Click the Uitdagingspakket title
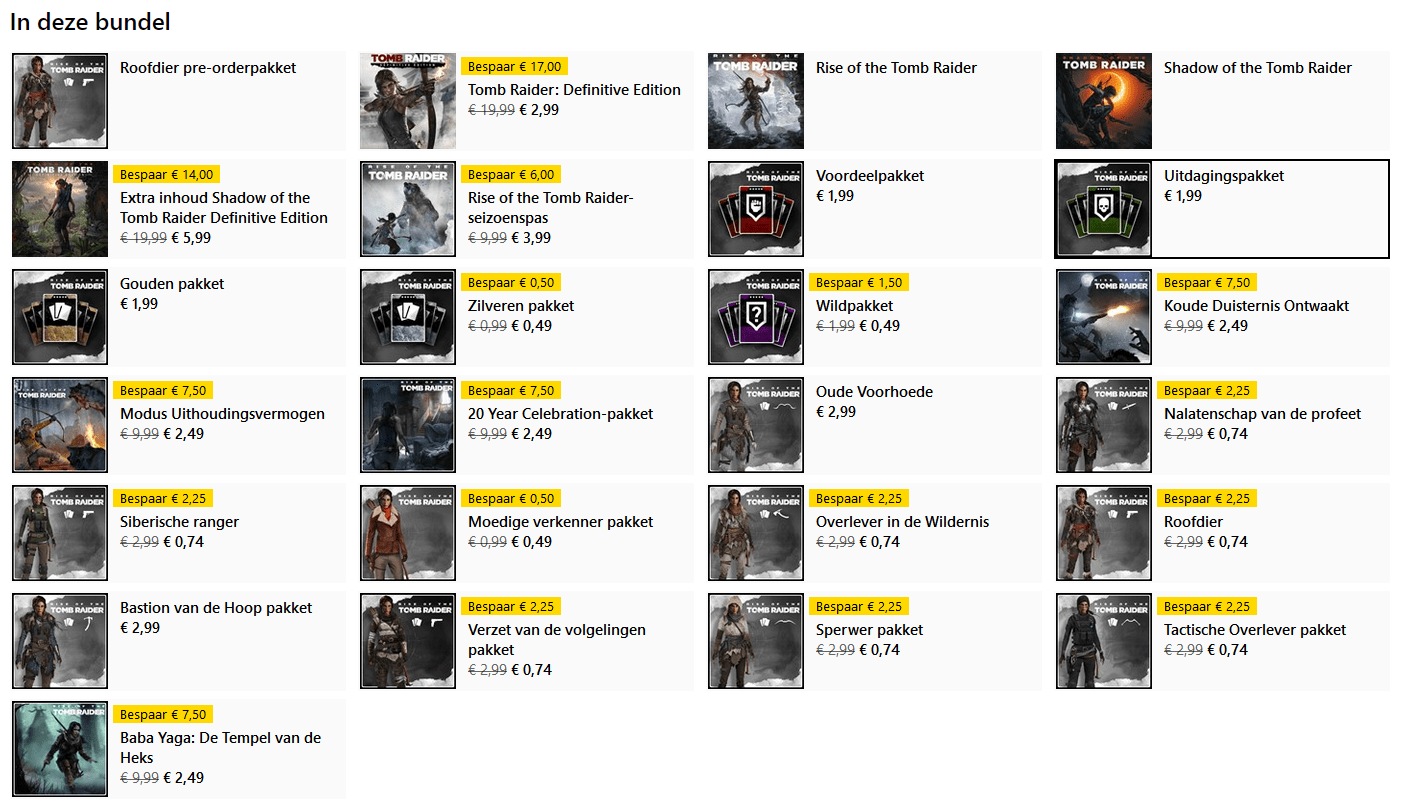This screenshot has width=1409, height=808. point(1224,176)
